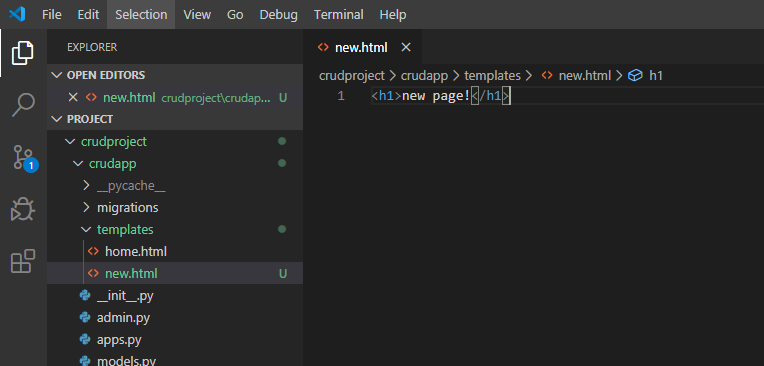Collapse the templates folder
The width and height of the screenshot is (764, 366).
pos(86,230)
